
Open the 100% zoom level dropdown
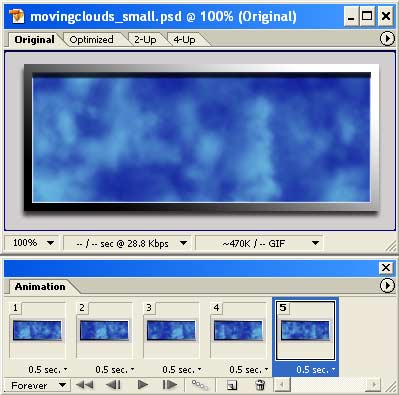[32, 243]
